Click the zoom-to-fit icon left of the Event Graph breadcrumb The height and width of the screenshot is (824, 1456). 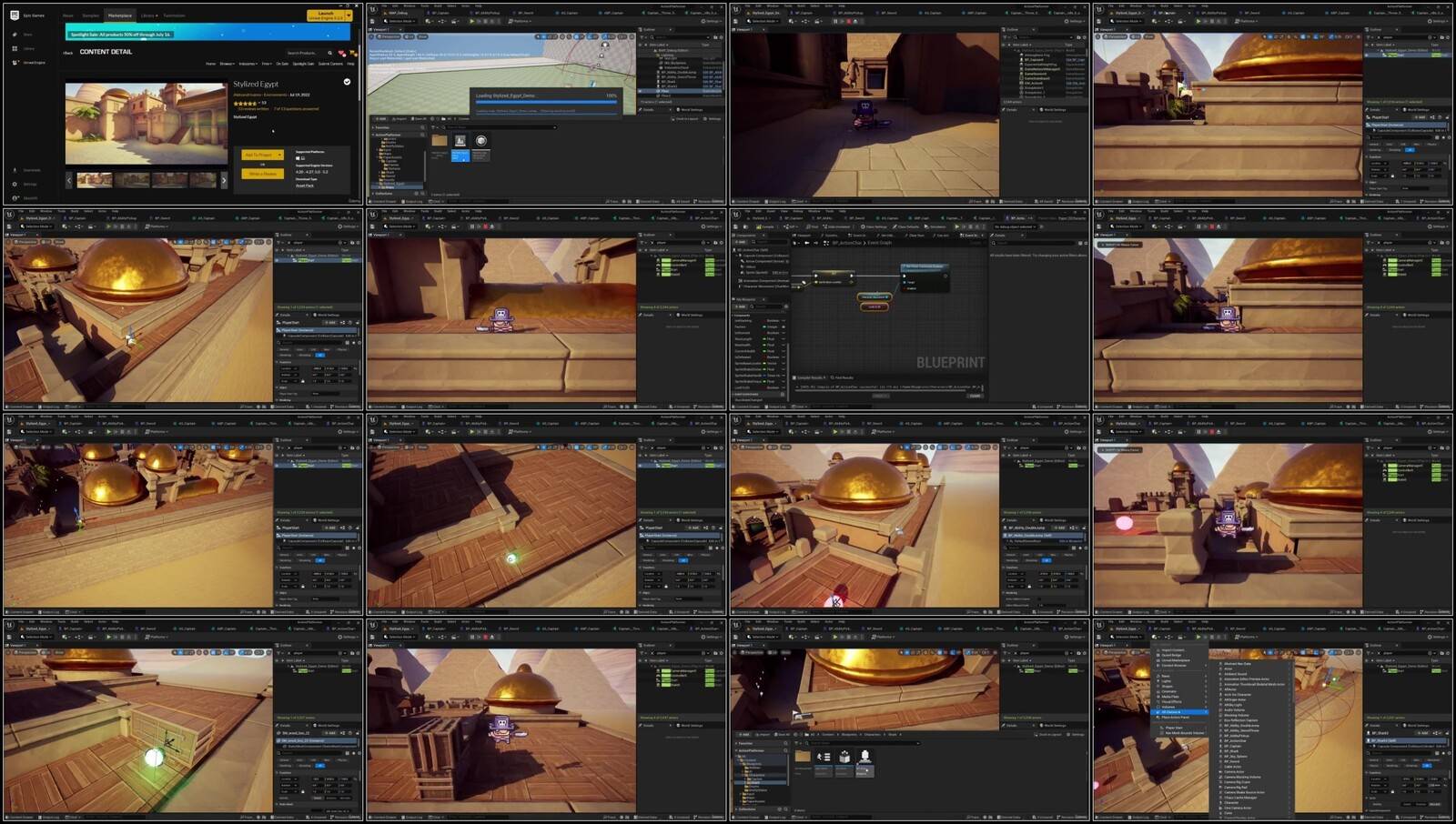click(x=826, y=243)
